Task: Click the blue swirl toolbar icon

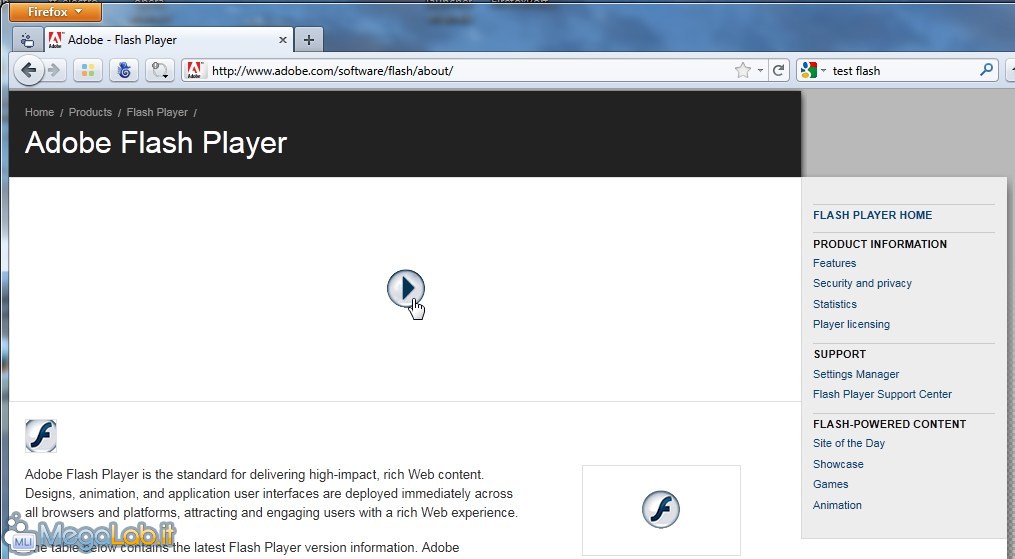Action: tap(124, 70)
